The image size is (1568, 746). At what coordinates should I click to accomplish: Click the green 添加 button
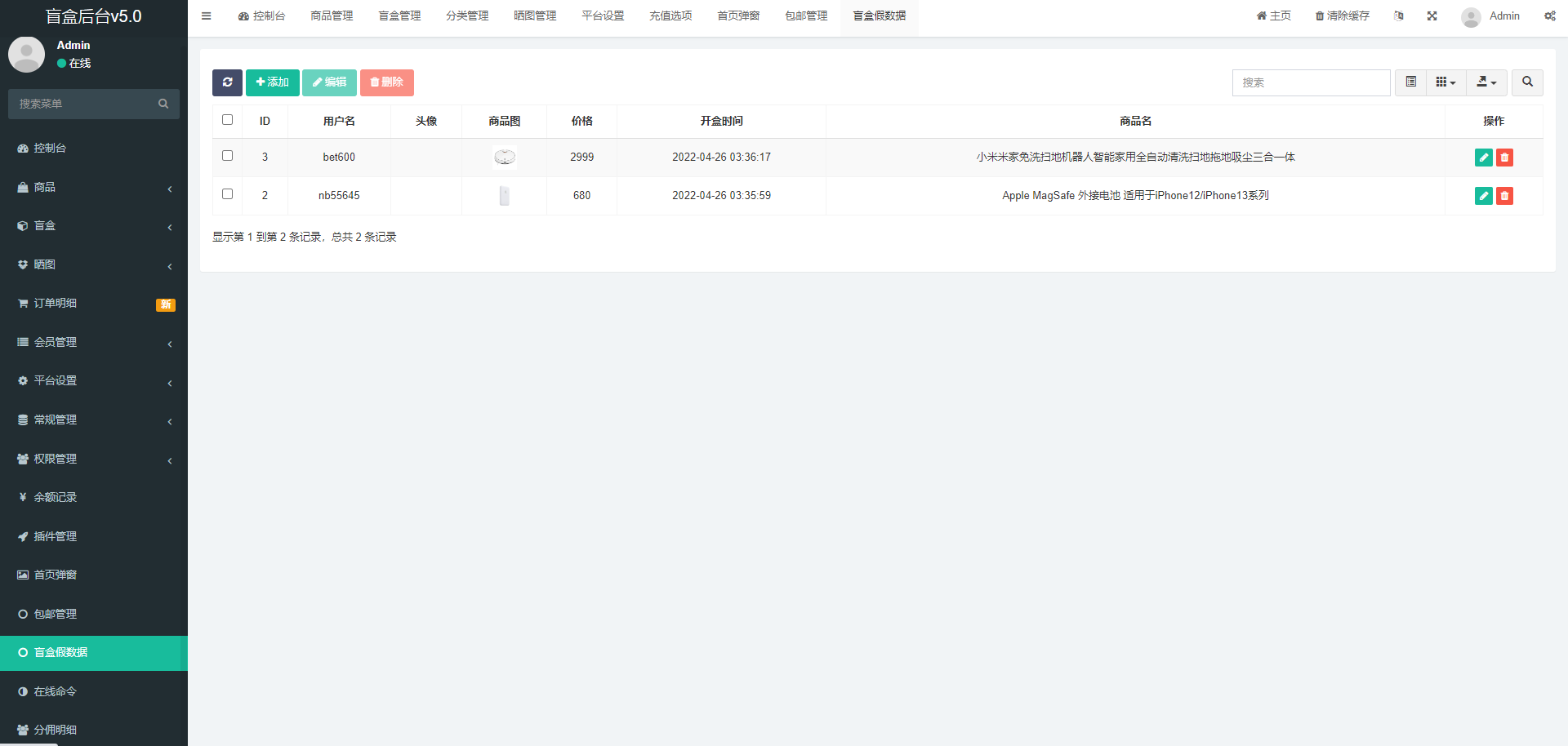pyautogui.click(x=272, y=82)
